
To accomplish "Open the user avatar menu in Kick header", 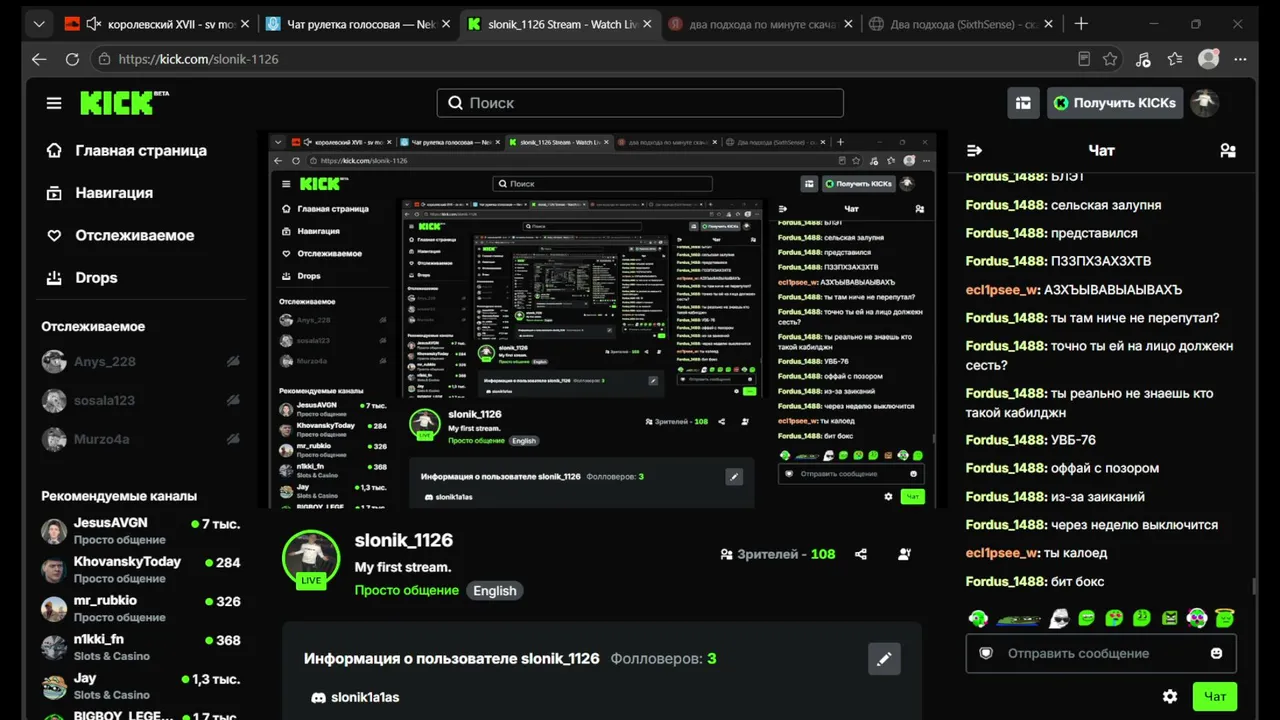I will pyautogui.click(x=1205, y=103).
